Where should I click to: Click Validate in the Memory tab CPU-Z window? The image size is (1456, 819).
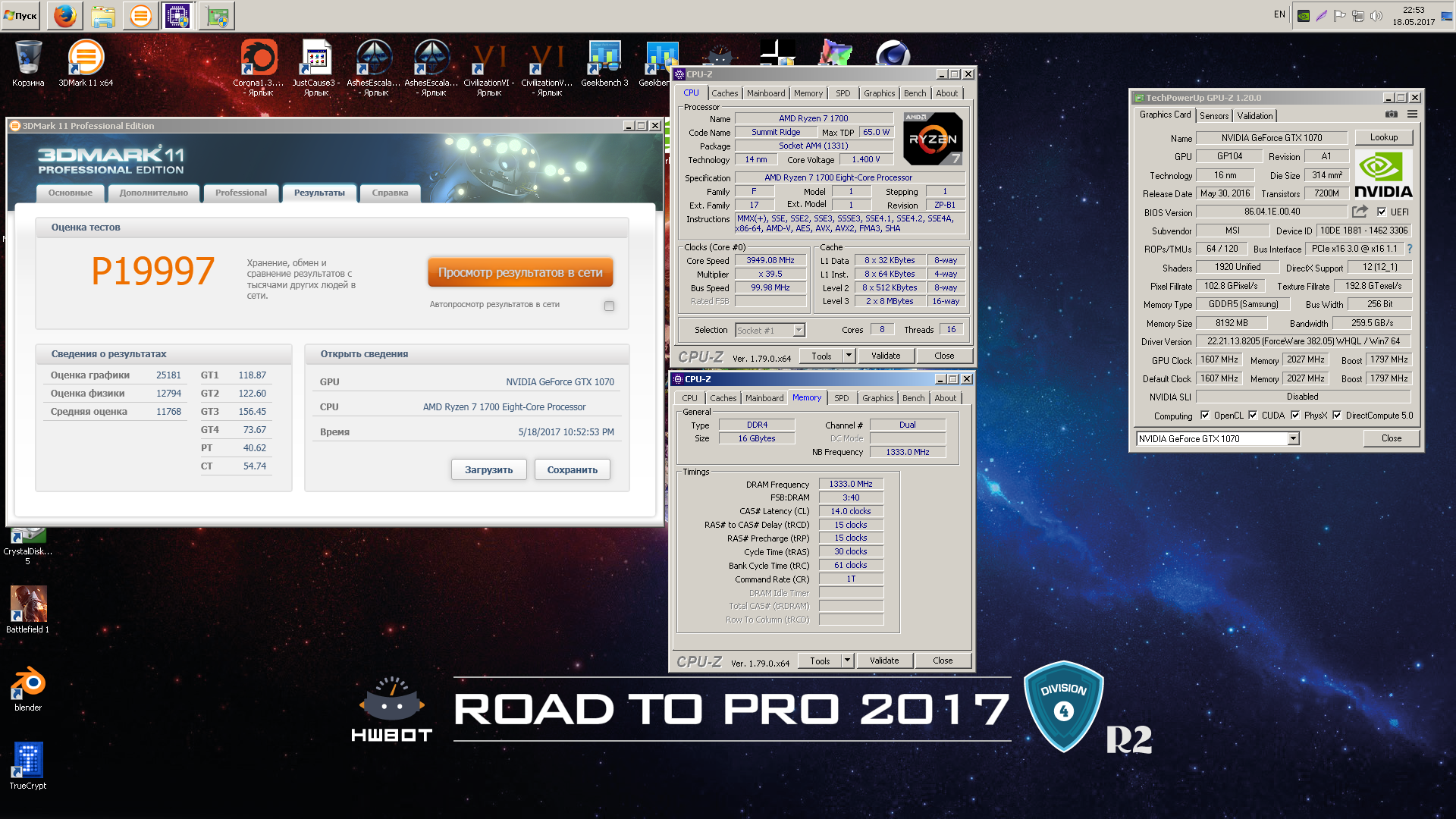[x=884, y=661]
